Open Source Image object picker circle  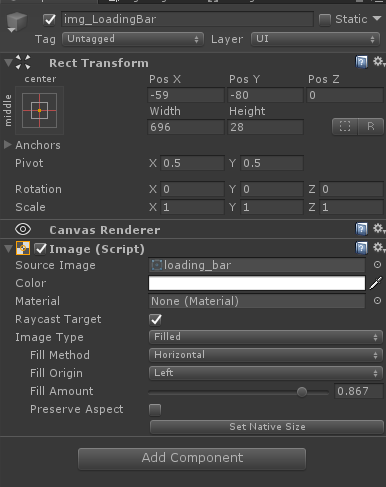[377, 265]
